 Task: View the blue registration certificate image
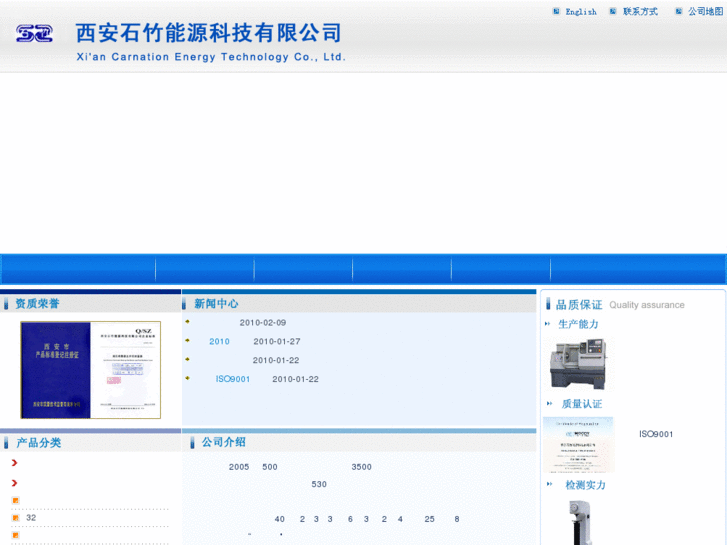pos(91,370)
